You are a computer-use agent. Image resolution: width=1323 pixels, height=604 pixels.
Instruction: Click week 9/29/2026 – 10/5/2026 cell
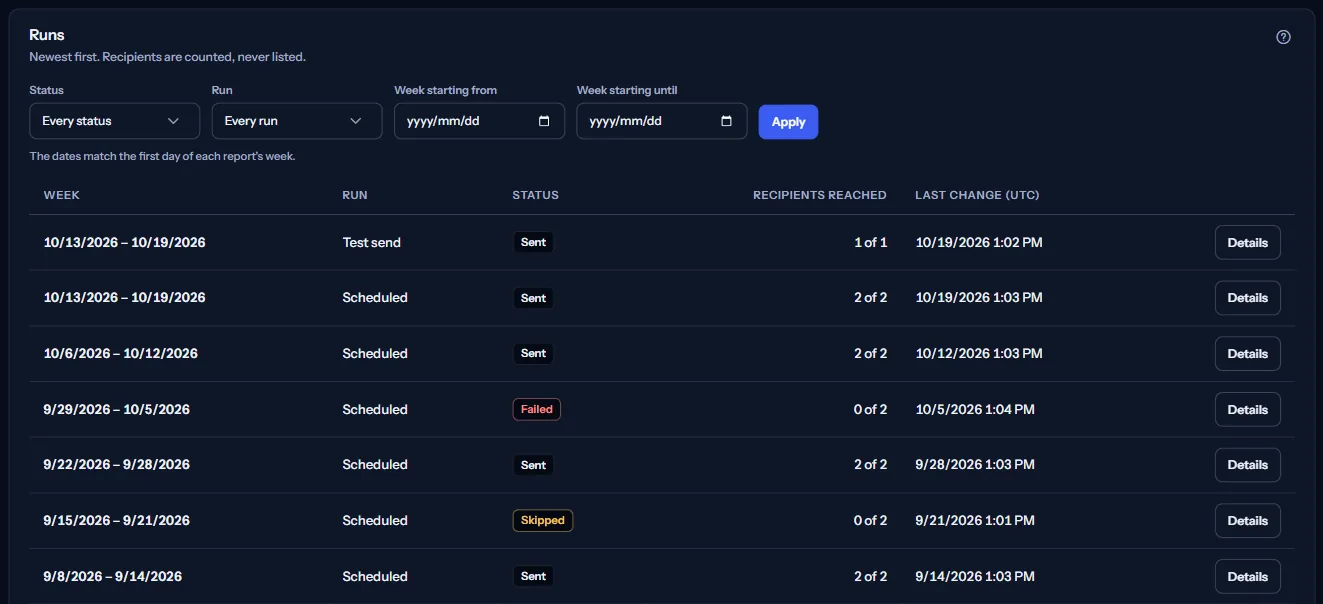pos(117,409)
